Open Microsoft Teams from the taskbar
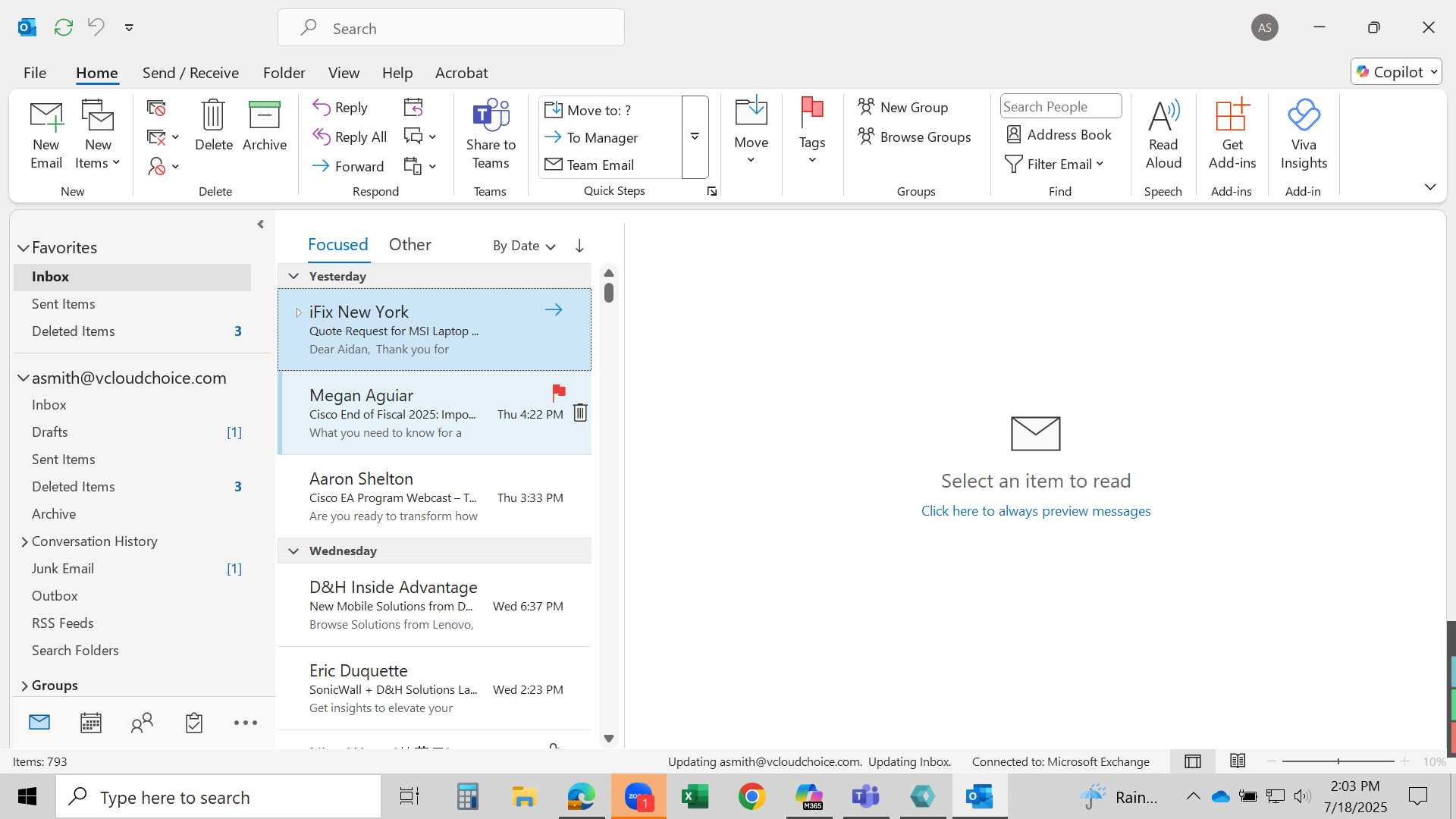This screenshot has height=819, width=1456. click(865, 797)
